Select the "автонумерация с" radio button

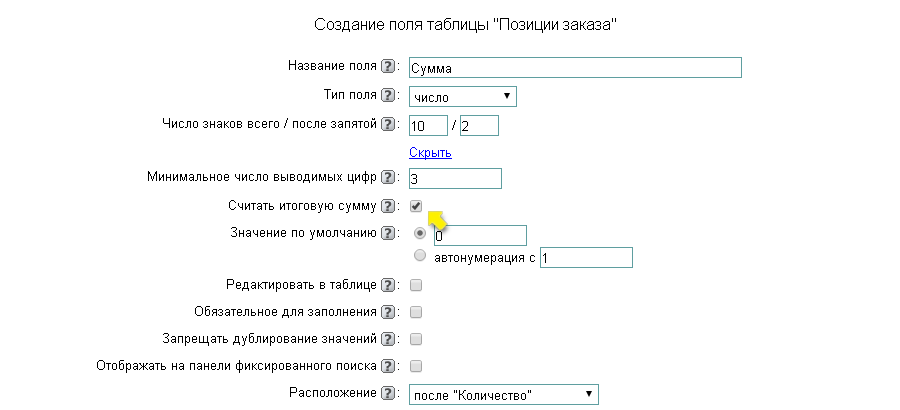click(x=420, y=256)
